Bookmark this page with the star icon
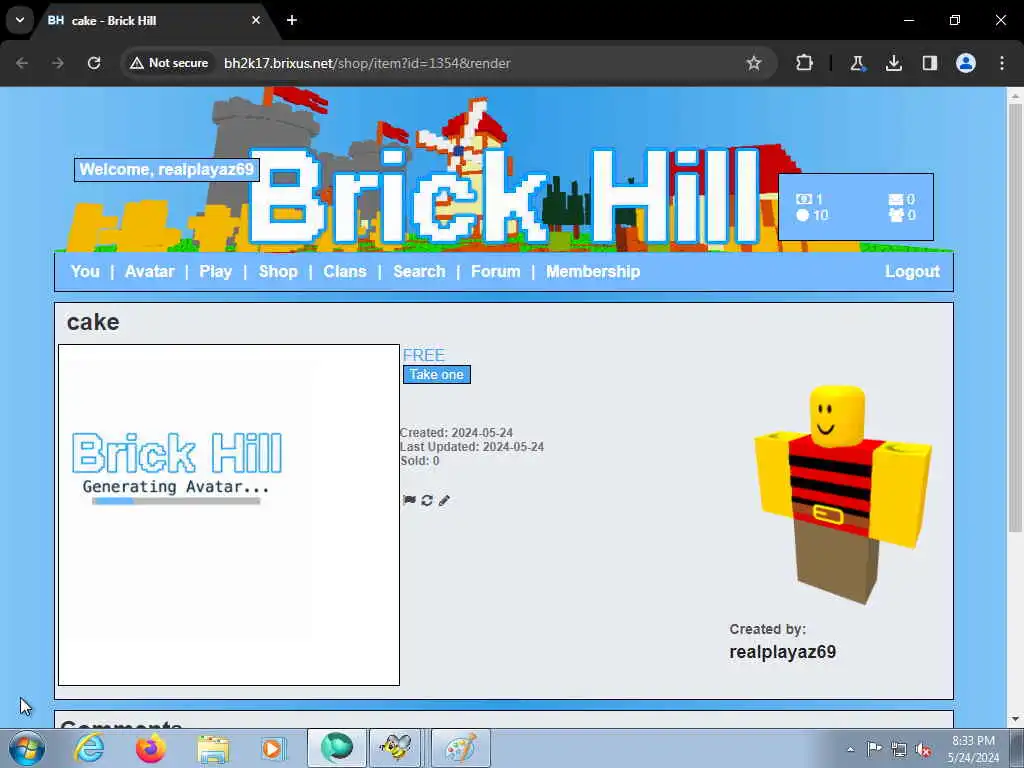The width and height of the screenshot is (1024, 768). click(x=754, y=63)
